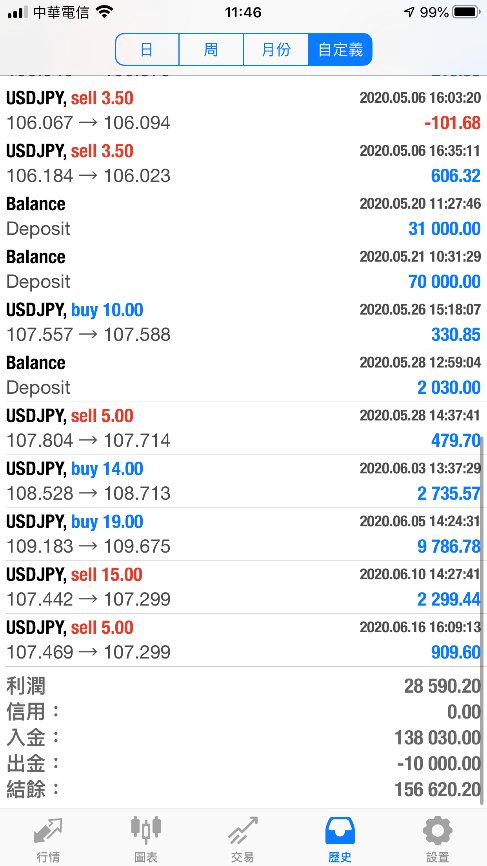Open the USDJPY buy 14.00 trade entry

pyautogui.click(x=244, y=481)
